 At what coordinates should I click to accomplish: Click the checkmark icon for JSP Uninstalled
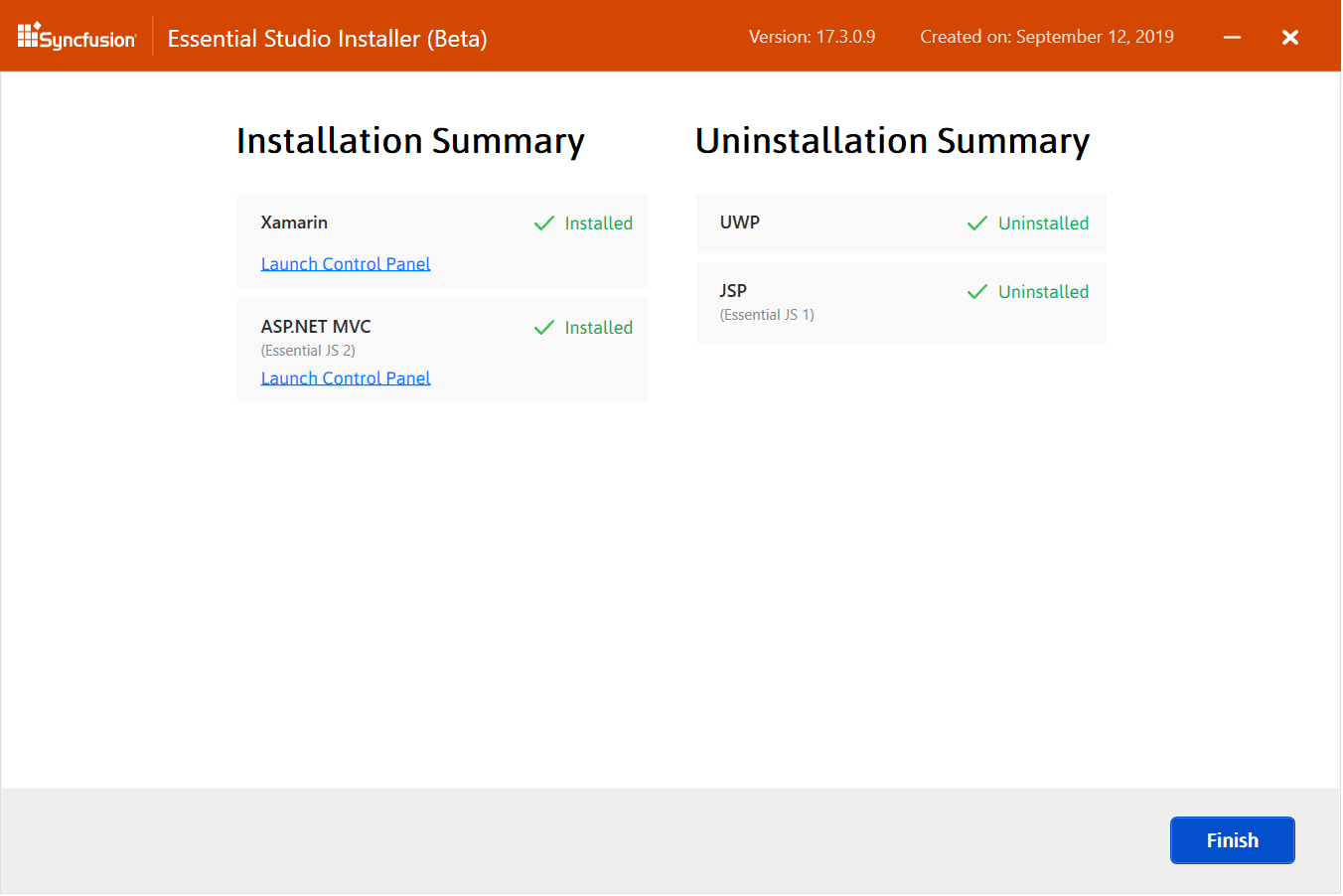(976, 292)
